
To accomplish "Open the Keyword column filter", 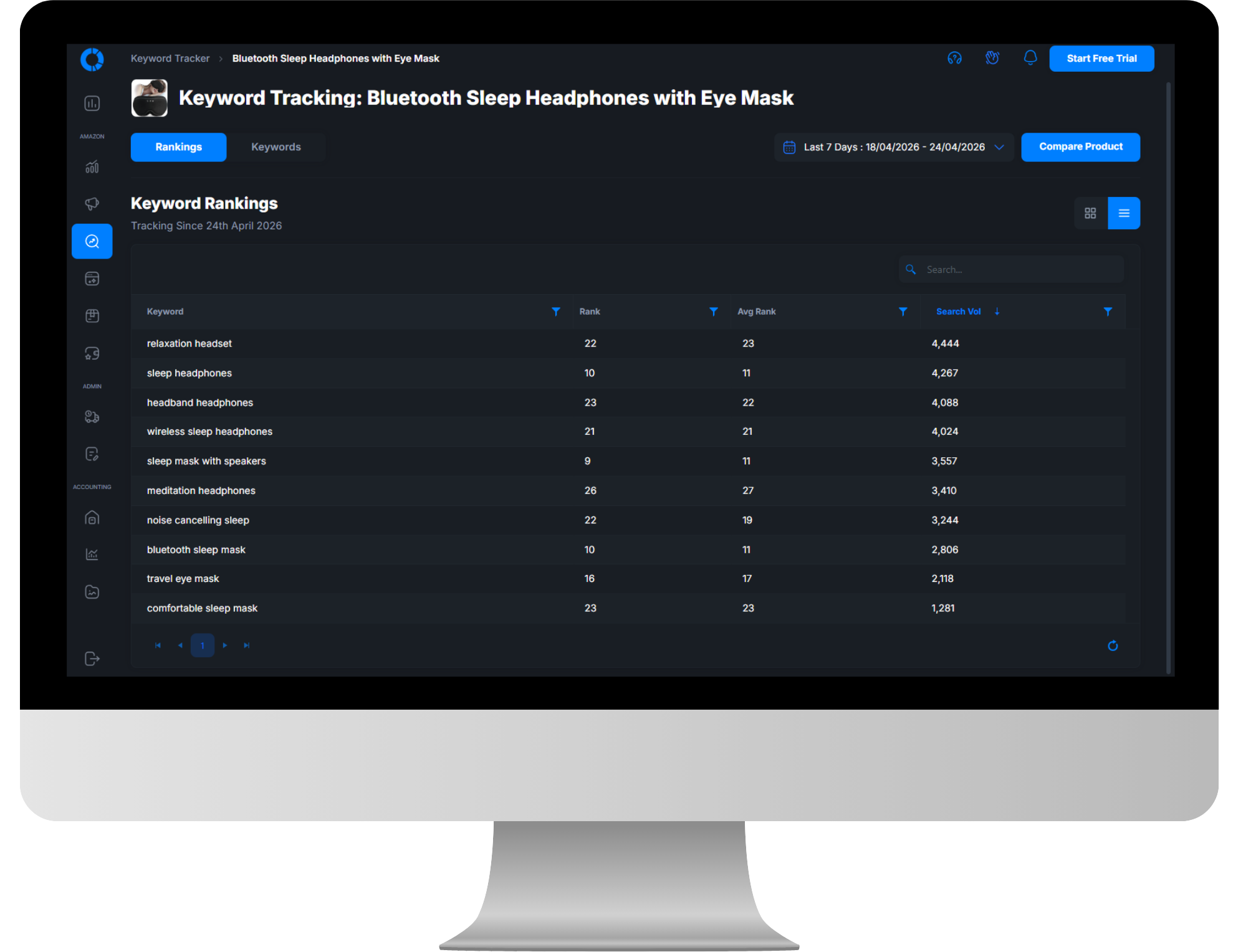I will click(x=556, y=312).
